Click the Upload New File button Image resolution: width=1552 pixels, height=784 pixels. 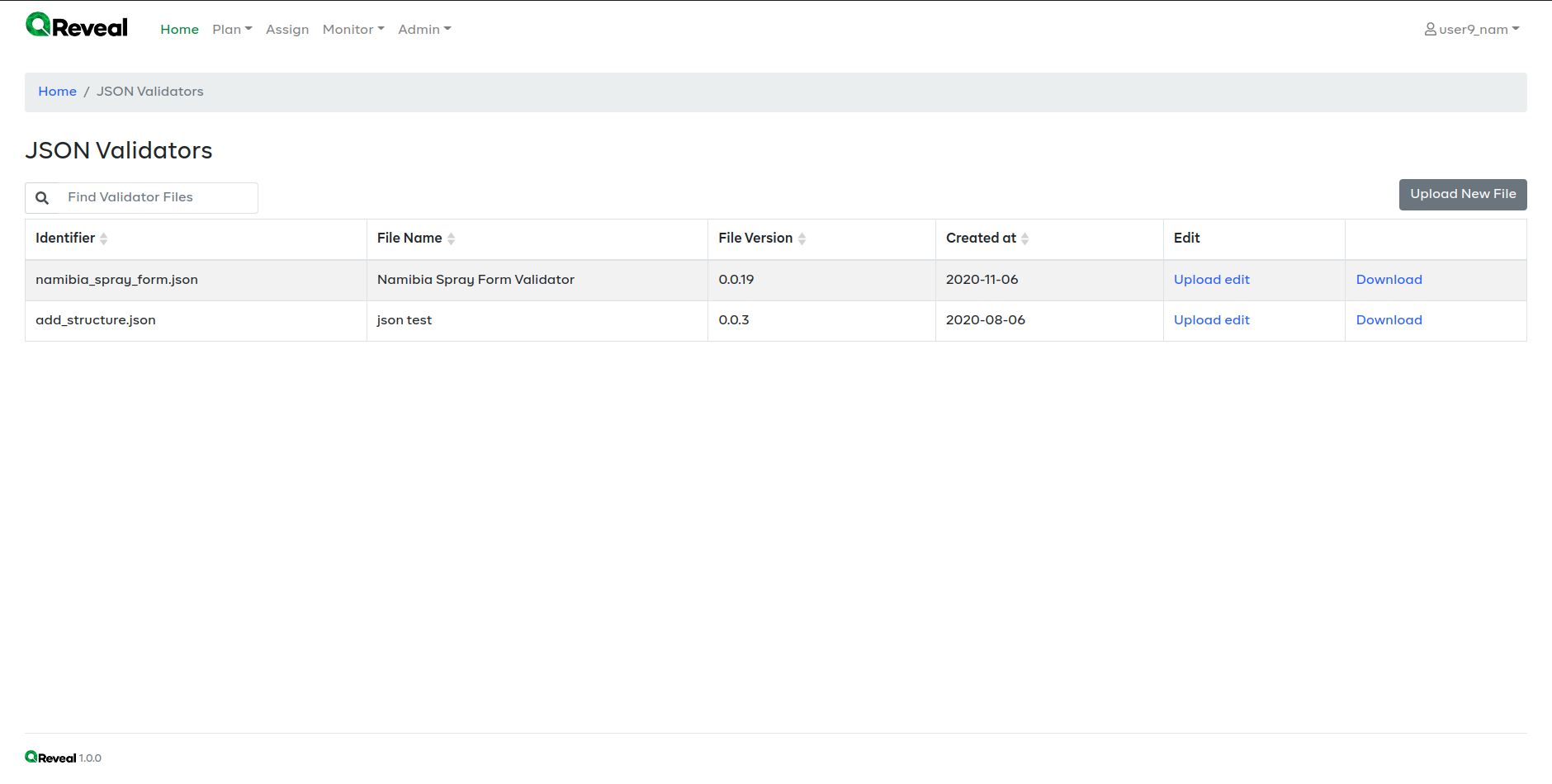1462,194
